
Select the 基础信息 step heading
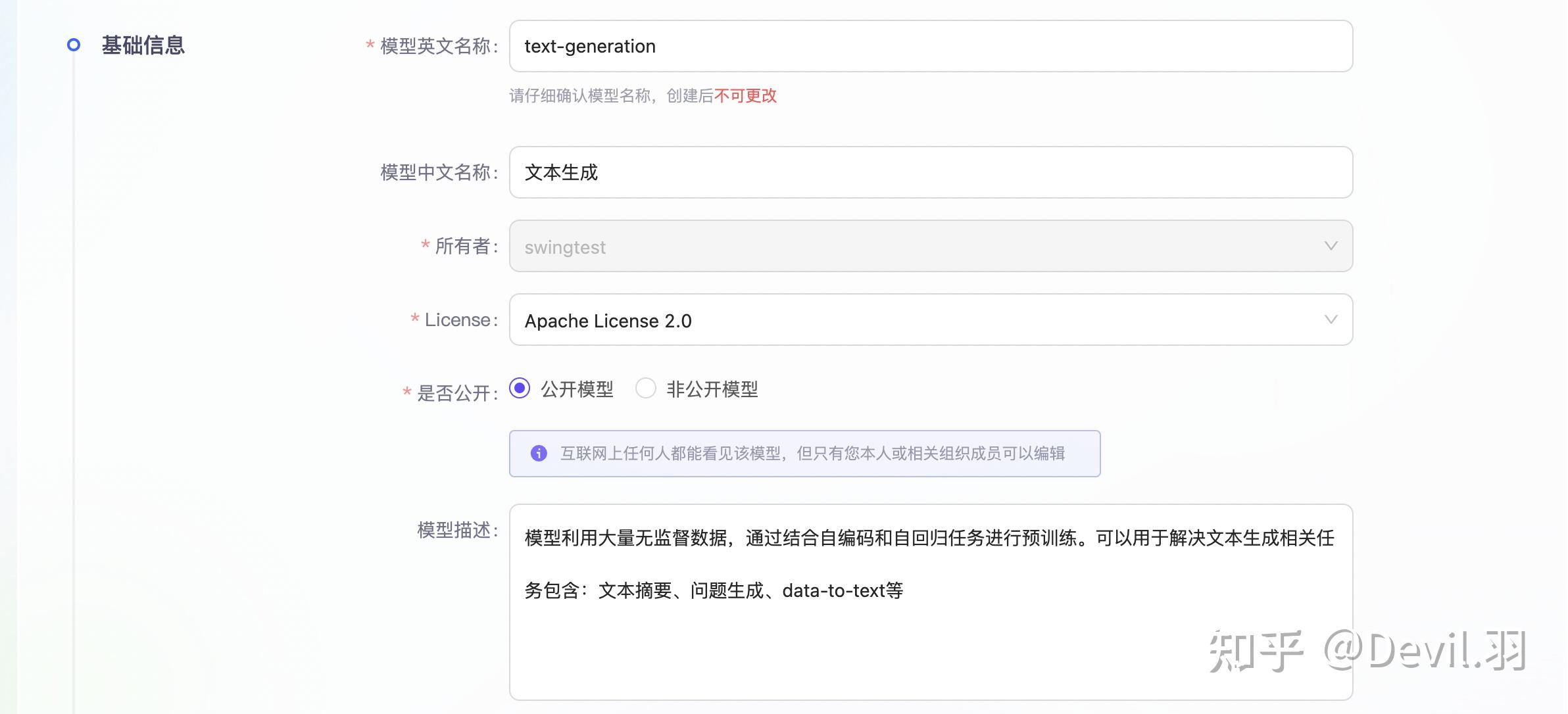tap(143, 45)
